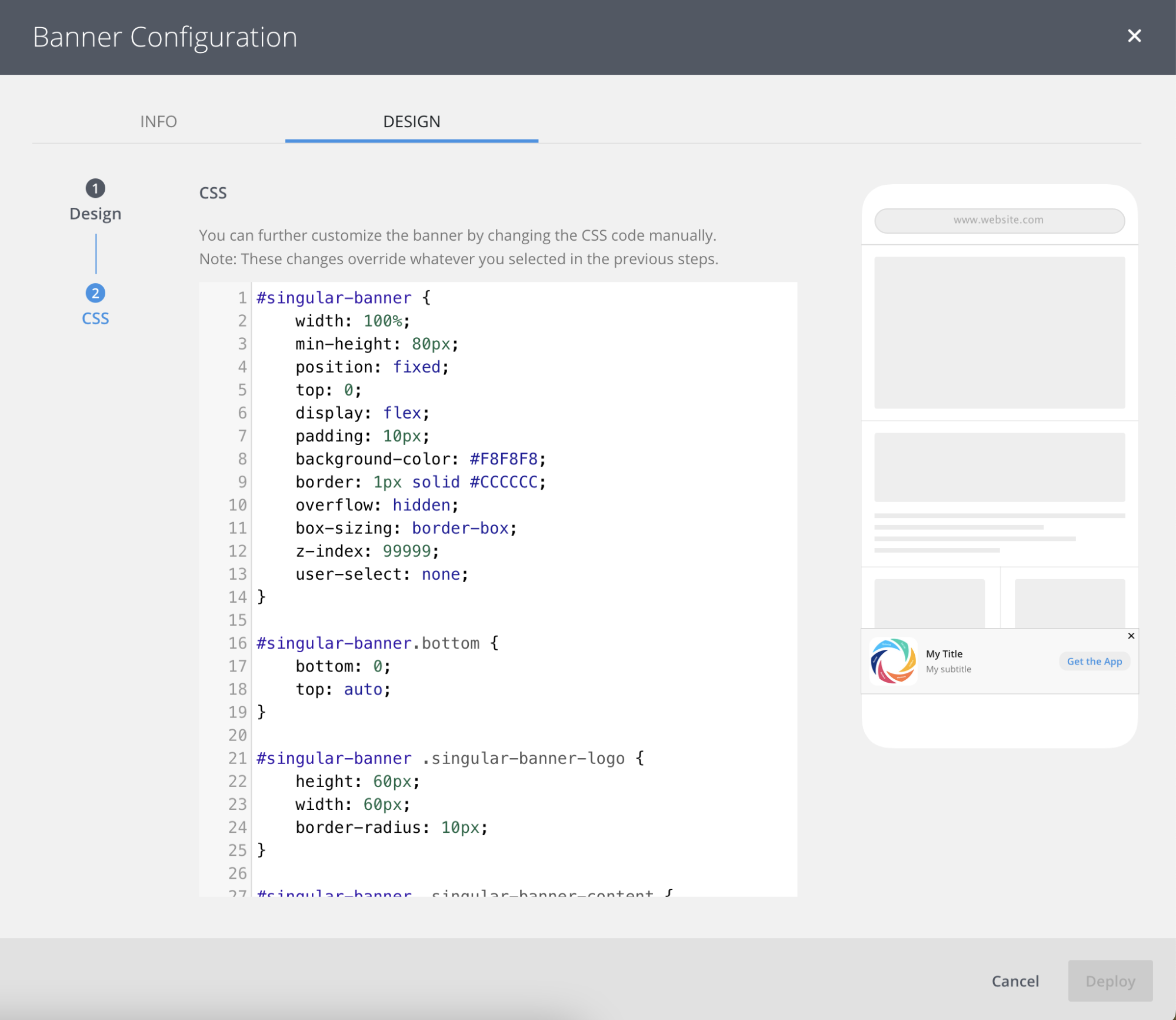1176x1020 pixels.
Task: Click the position: fixed code line
Action: coord(372,367)
